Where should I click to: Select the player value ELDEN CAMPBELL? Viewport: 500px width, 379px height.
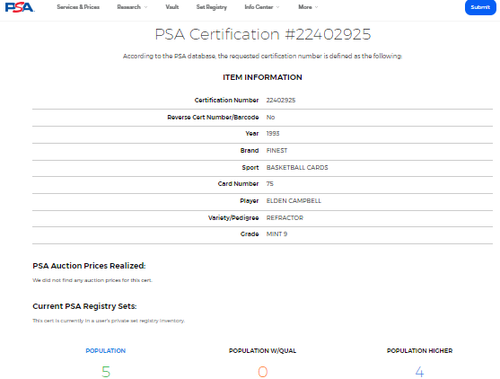[x=294, y=201]
